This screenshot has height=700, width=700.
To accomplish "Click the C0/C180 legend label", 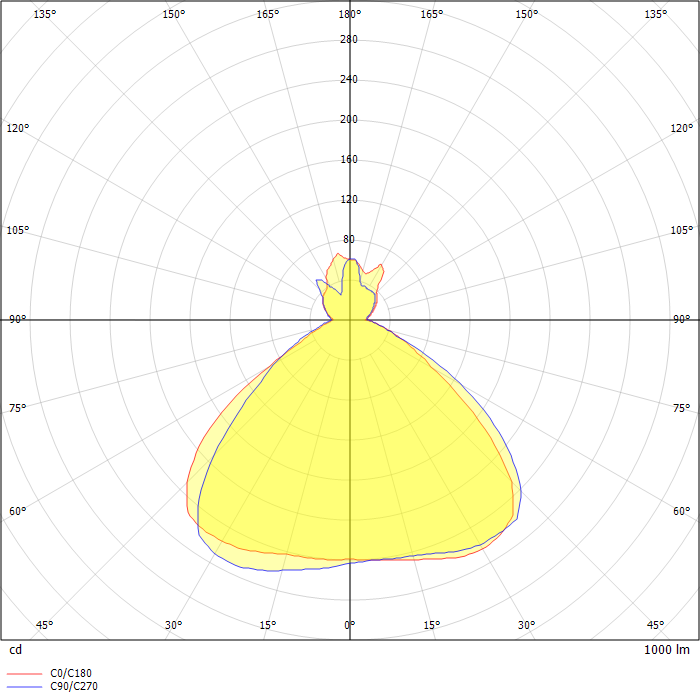I will coord(71,673).
